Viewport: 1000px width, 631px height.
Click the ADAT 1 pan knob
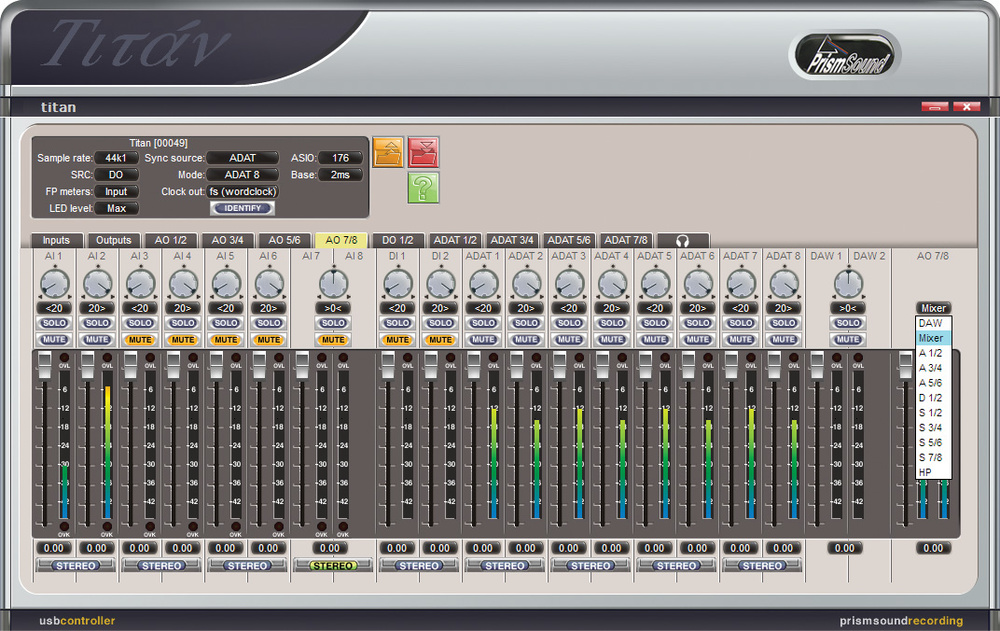tap(483, 284)
